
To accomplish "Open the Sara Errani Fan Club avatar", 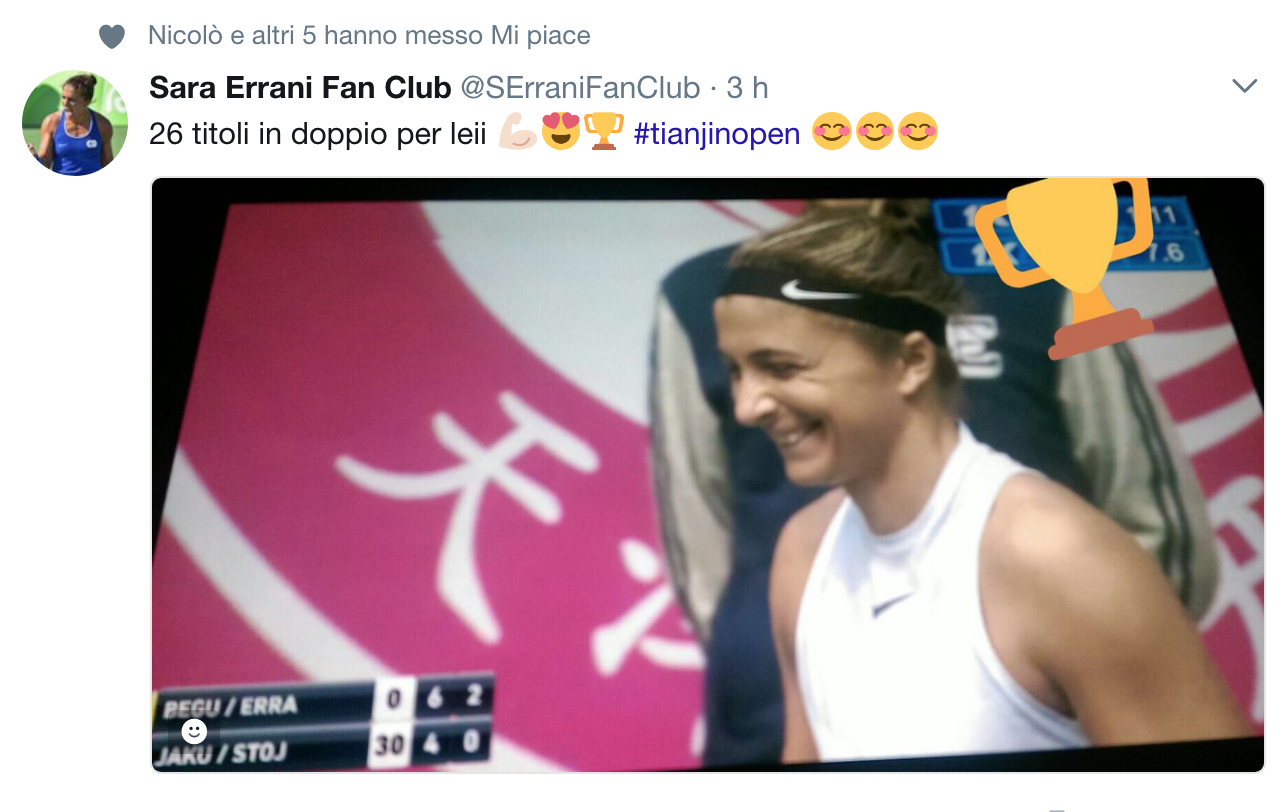I will click(75, 123).
